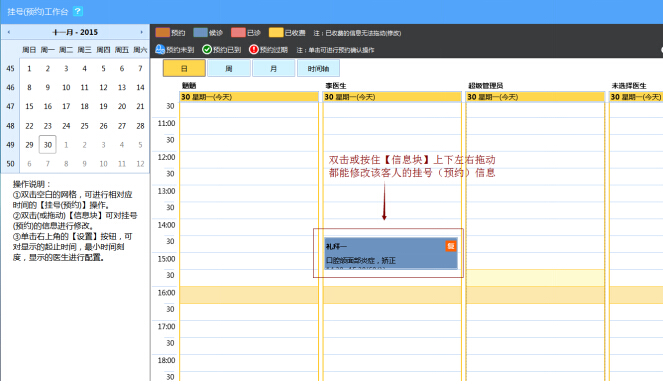Click week number 49 in mini calendar
This screenshot has width=663, height=384.
click(x=11, y=145)
